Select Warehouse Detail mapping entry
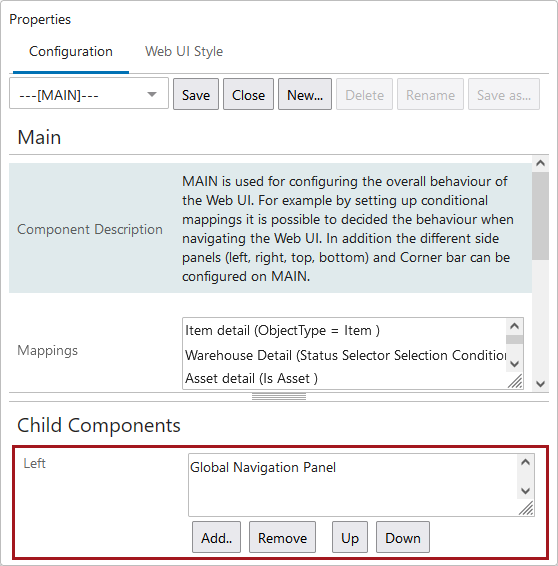Screen dimensions: 558x566 345,355
